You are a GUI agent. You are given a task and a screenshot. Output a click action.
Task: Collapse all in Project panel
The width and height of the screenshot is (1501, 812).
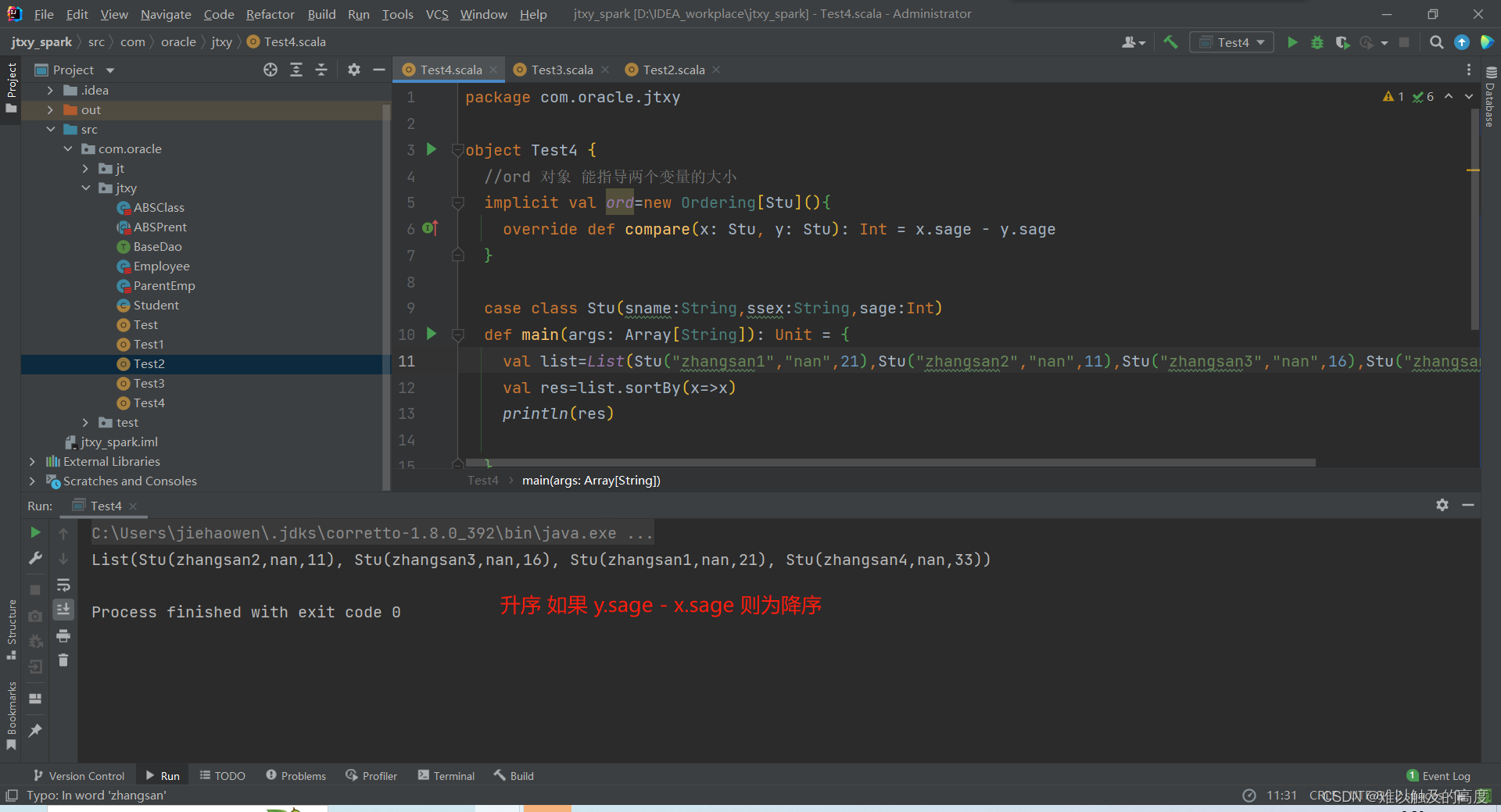pos(321,70)
